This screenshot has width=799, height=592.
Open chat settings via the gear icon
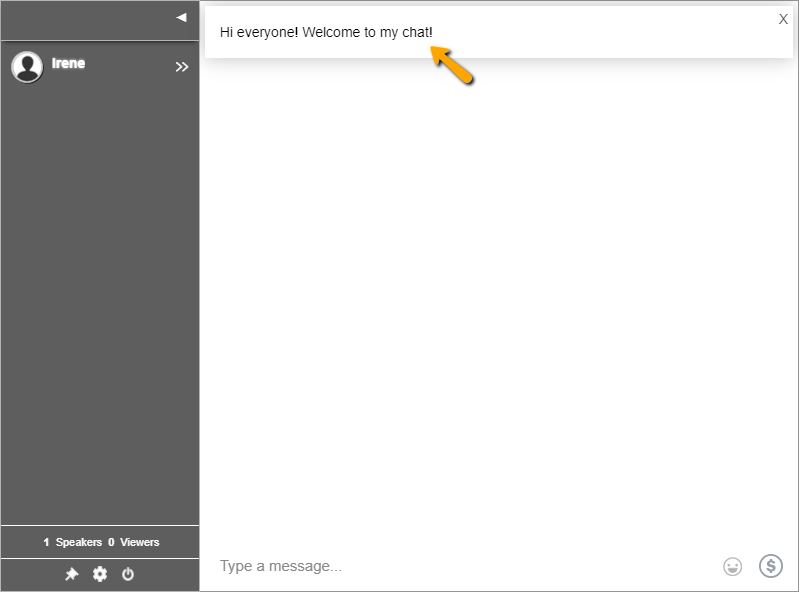pos(100,574)
